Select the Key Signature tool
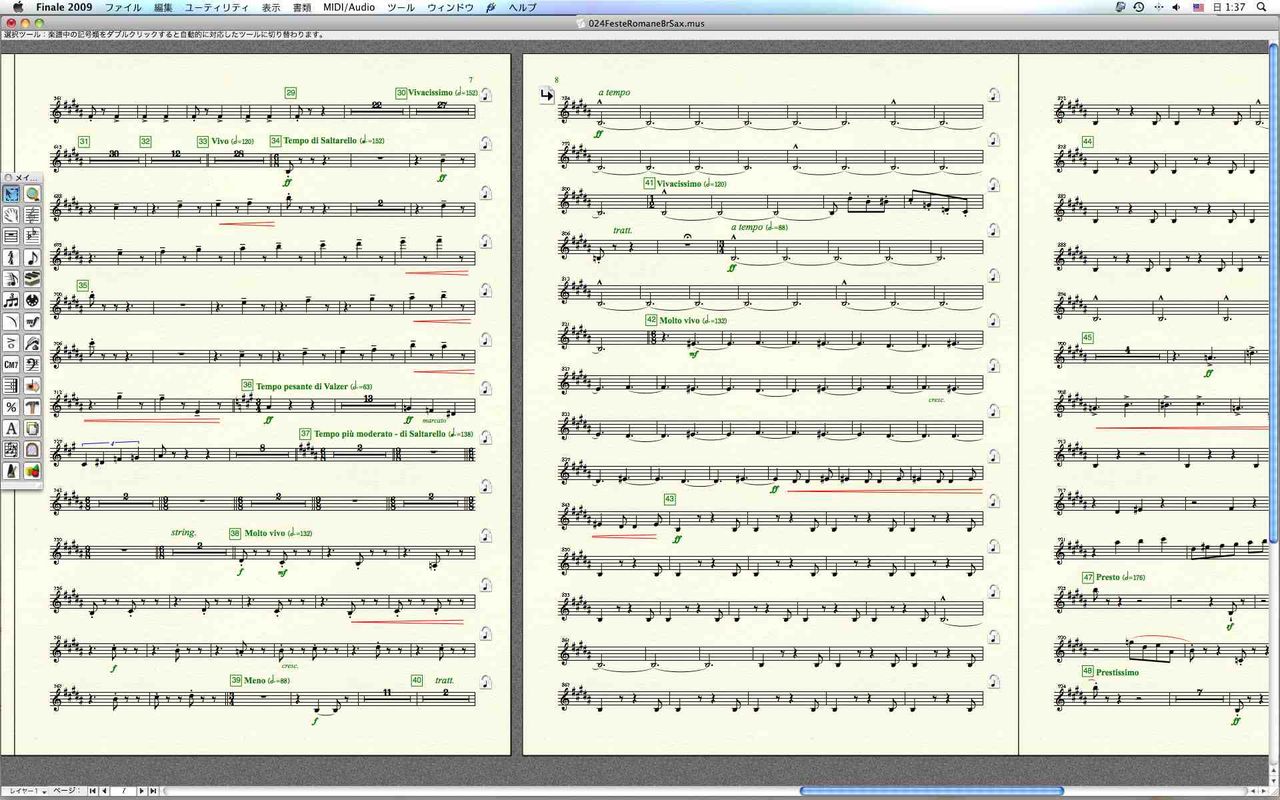The image size is (1280, 800). tap(33, 237)
